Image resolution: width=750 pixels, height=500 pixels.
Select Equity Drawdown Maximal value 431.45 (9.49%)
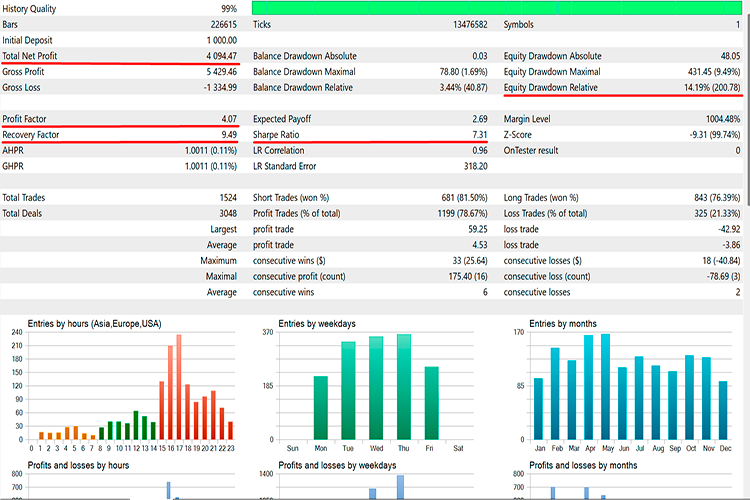coord(714,72)
